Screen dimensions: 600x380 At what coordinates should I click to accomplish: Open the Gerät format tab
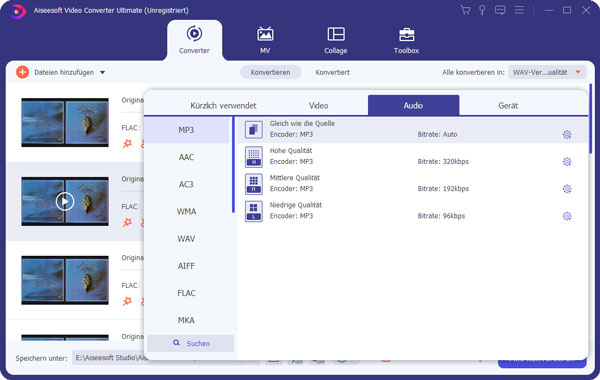point(508,106)
